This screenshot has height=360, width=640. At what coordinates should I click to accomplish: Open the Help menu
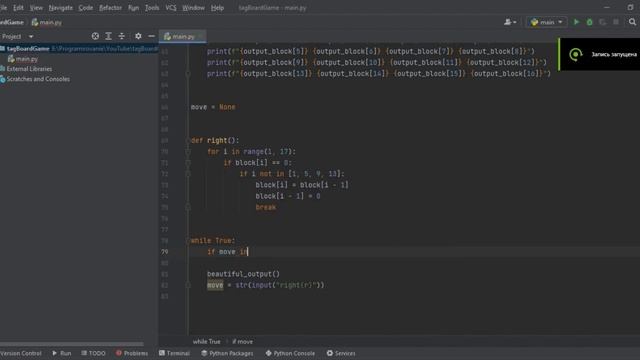click(217, 7)
